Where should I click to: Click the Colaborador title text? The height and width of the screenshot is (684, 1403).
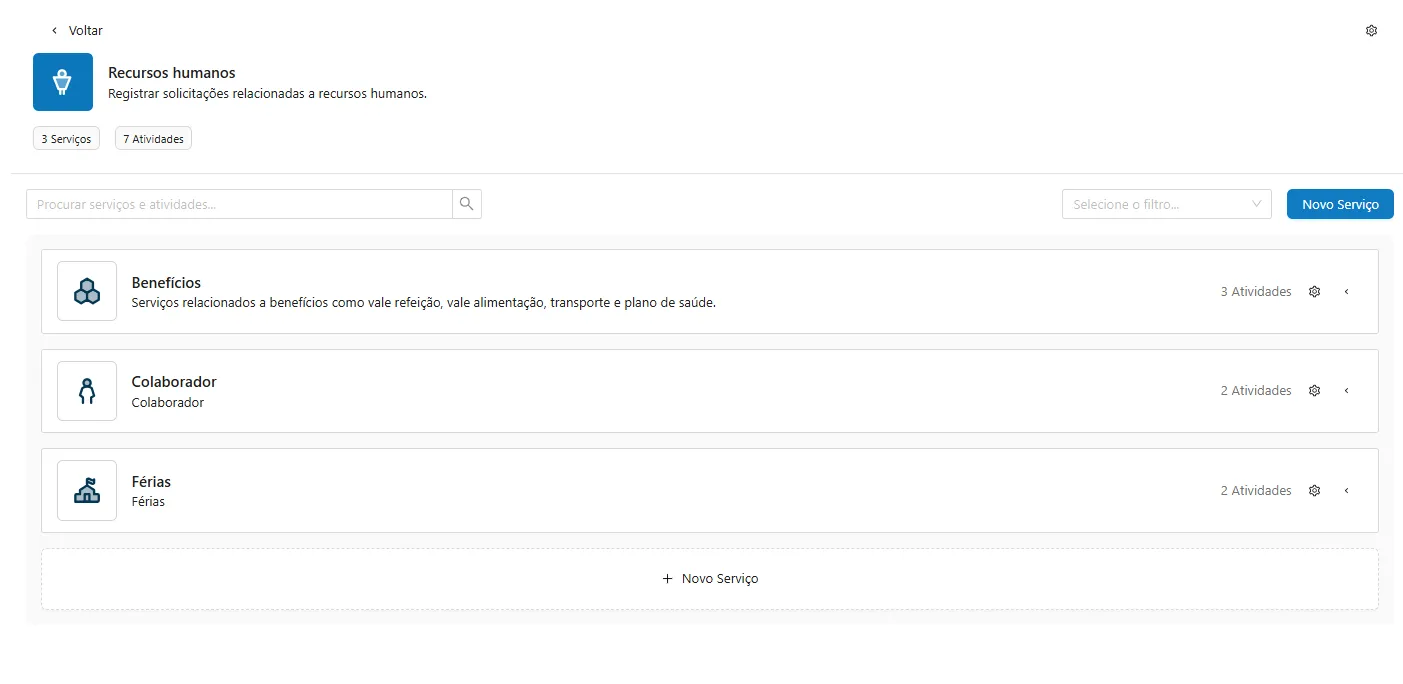(174, 382)
